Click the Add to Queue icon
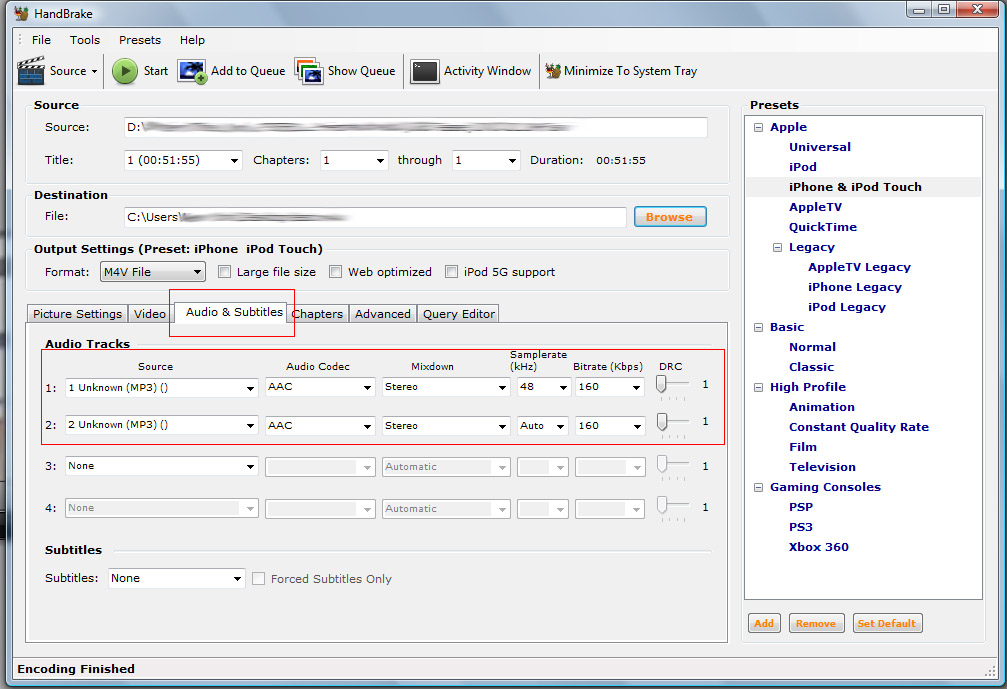The image size is (1007, 689). coord(192,71)
